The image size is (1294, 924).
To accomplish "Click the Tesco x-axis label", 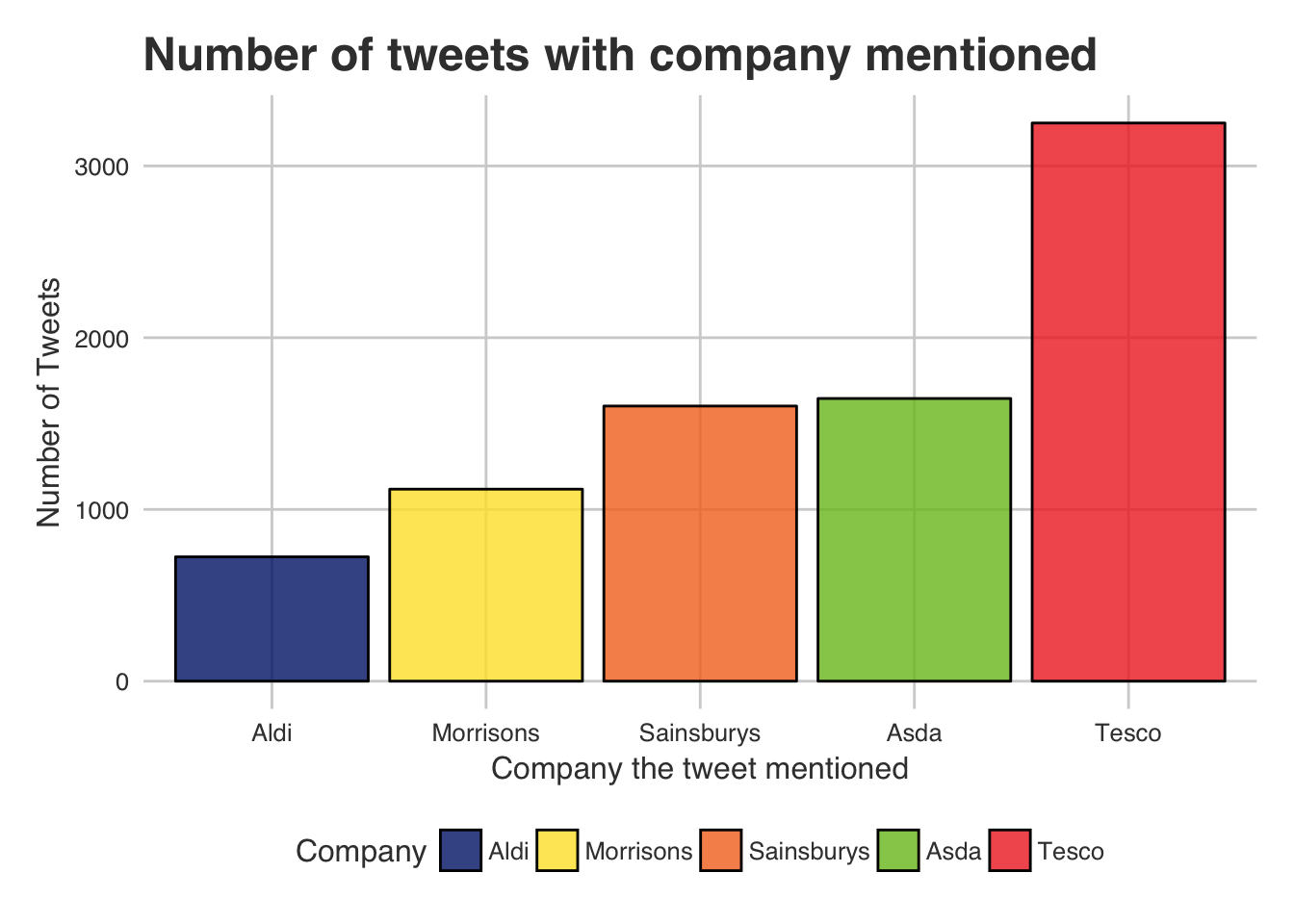I will click(x=1127, y=733).
